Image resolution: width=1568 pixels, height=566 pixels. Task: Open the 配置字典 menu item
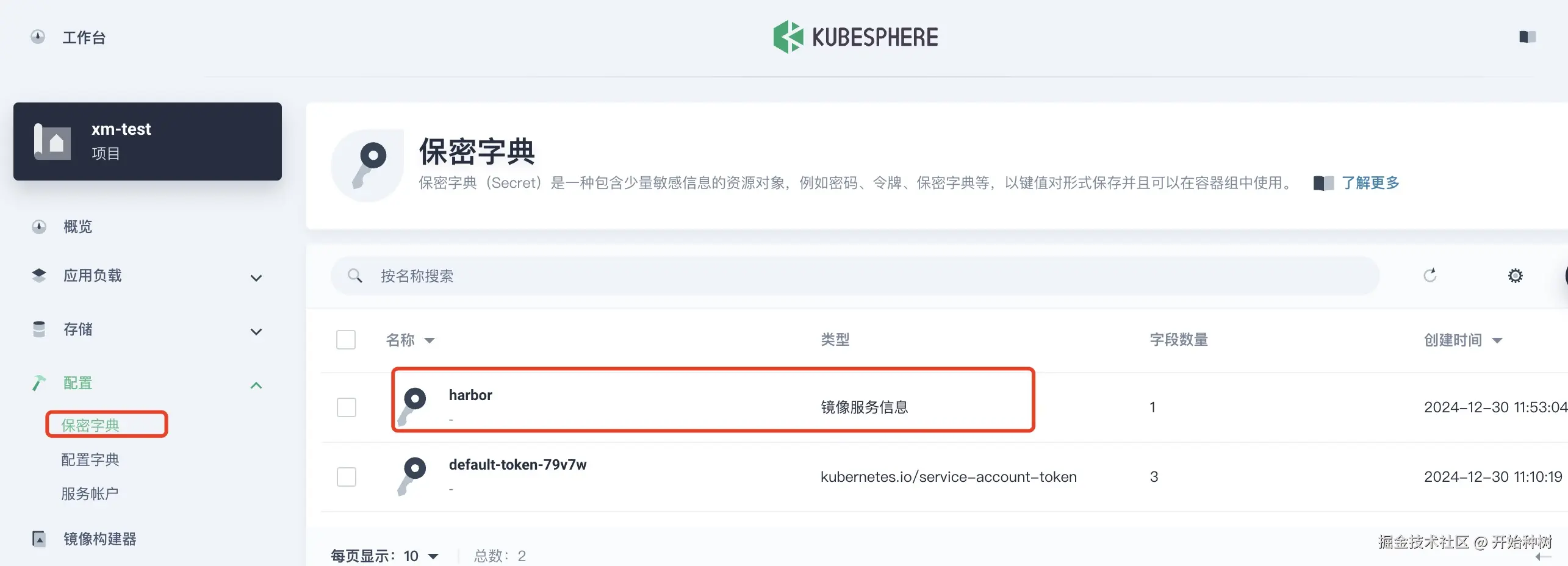[90, 460]
